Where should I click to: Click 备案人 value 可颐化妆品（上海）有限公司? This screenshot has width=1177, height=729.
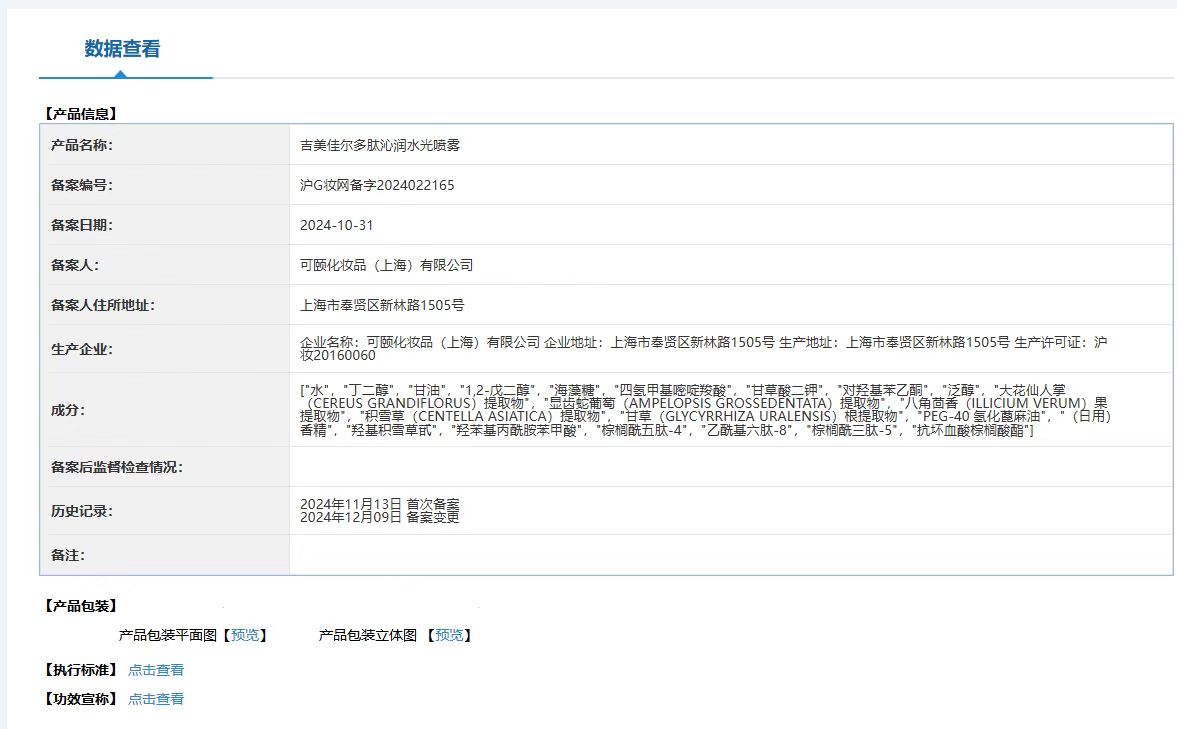386,265
